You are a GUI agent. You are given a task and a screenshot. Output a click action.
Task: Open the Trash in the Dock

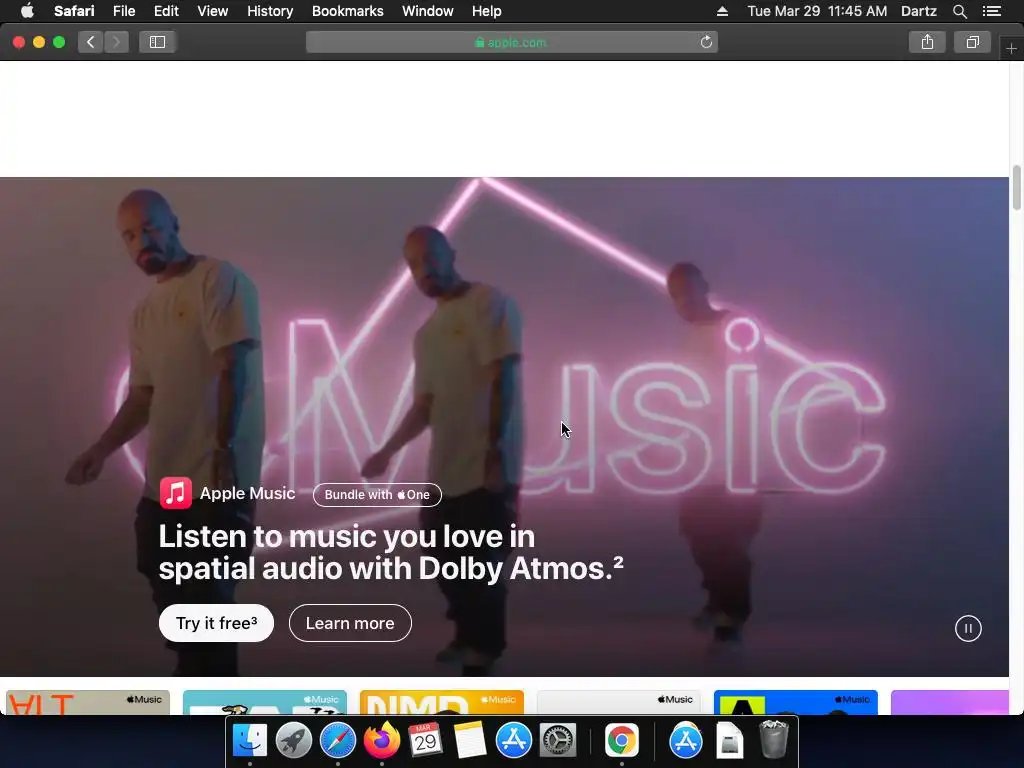[x=774, y=739]
